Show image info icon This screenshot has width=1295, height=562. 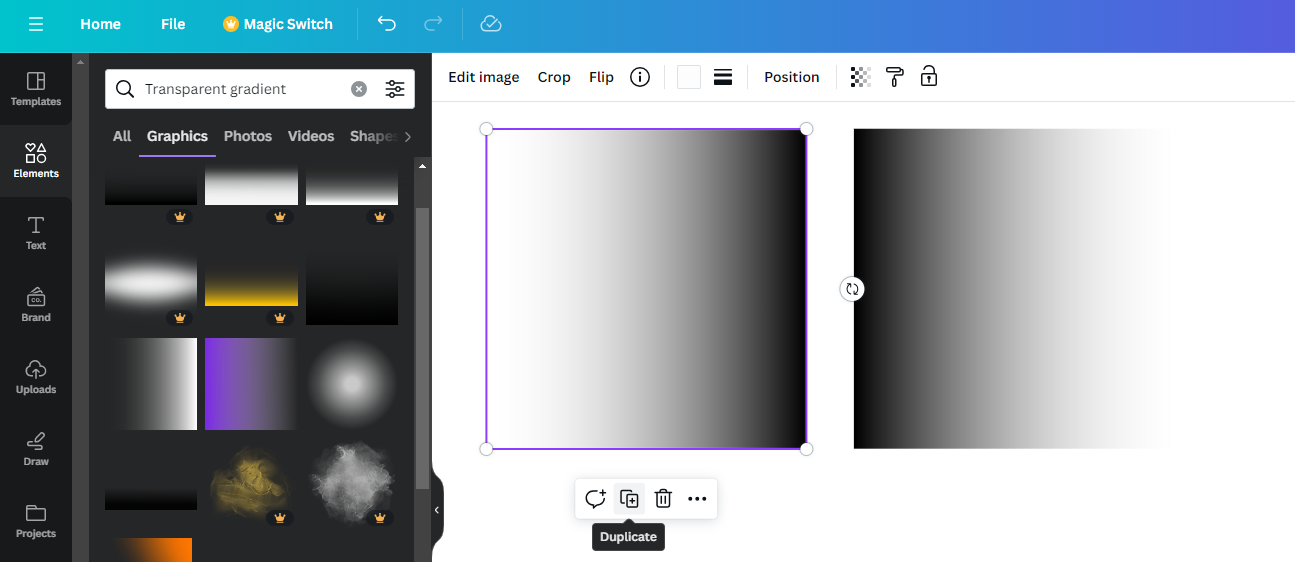(640, 77)
